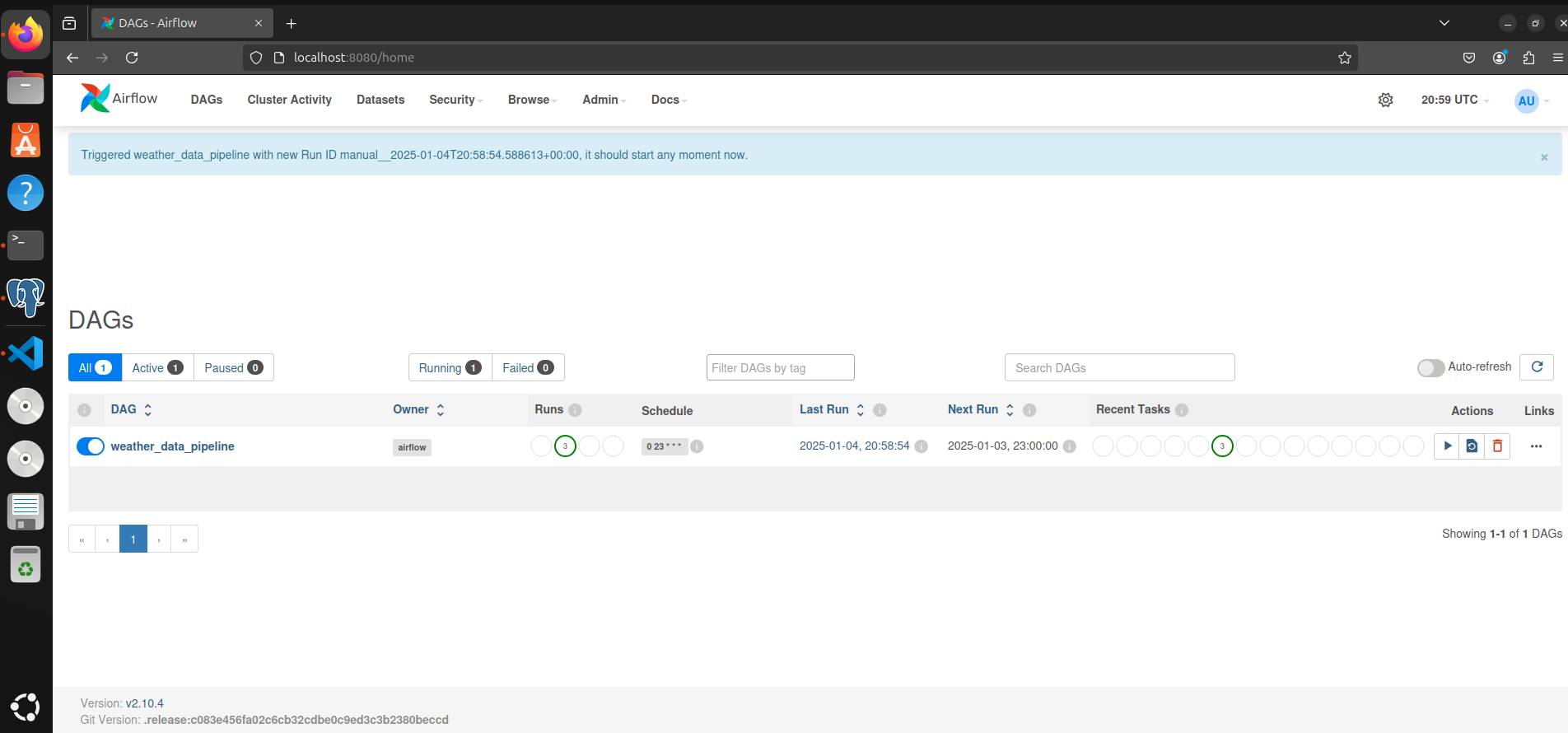Open the Browse dropdown menu
The width and height of the screenshot is (1568, 733).
click(532, 100)
